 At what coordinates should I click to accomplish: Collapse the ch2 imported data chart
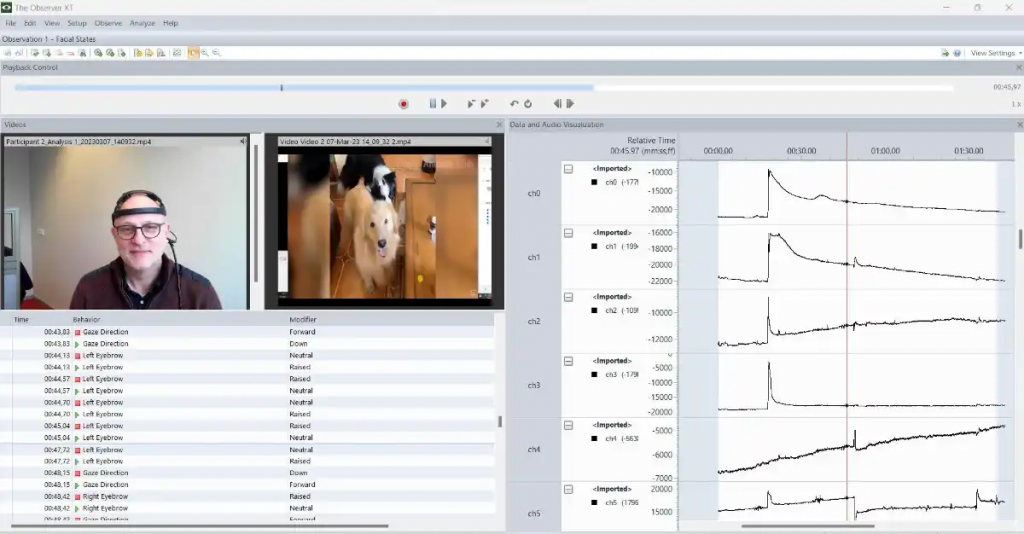pos(568,297)
